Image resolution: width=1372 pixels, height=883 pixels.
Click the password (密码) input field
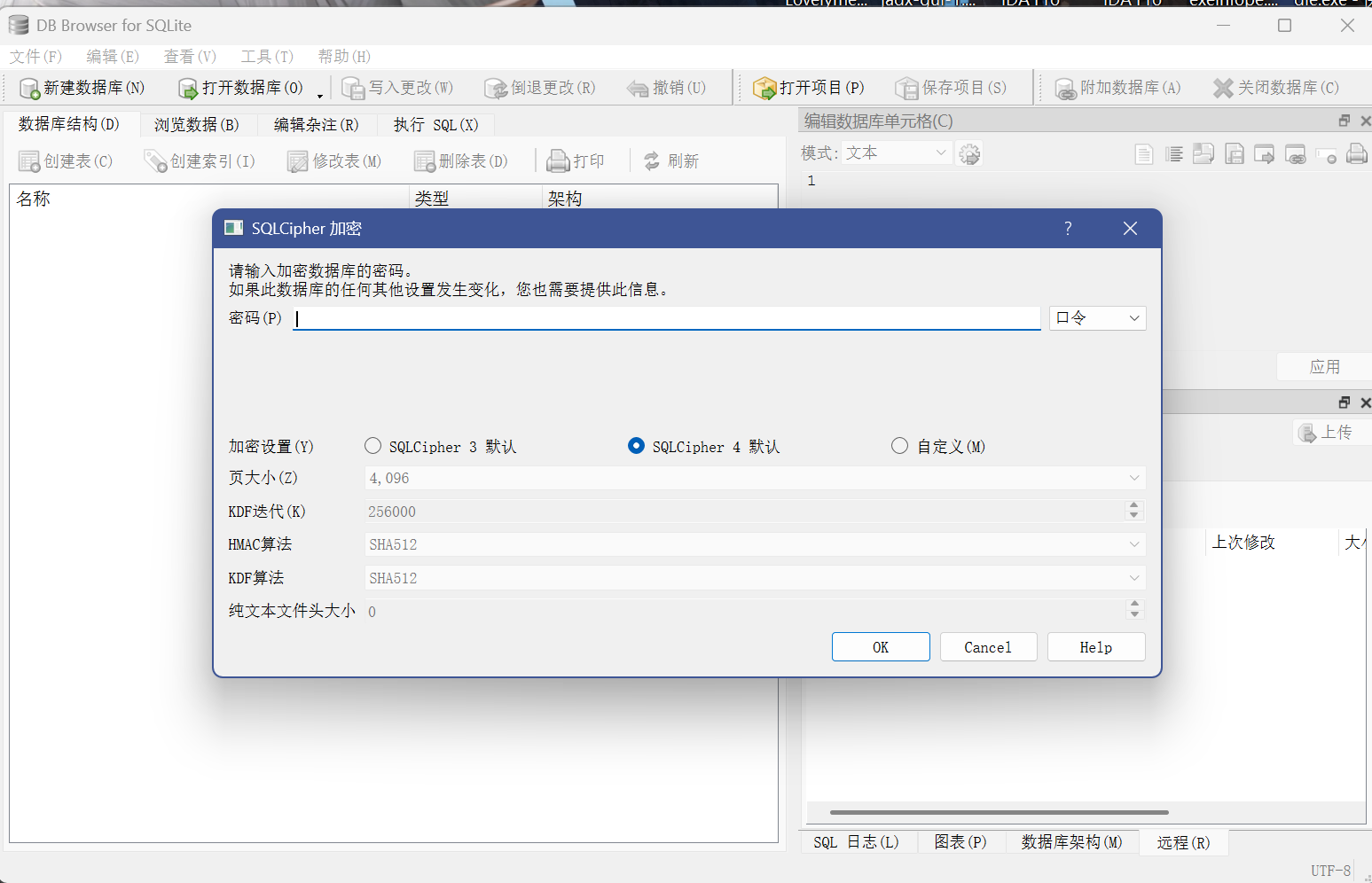[x=667, y=318]
